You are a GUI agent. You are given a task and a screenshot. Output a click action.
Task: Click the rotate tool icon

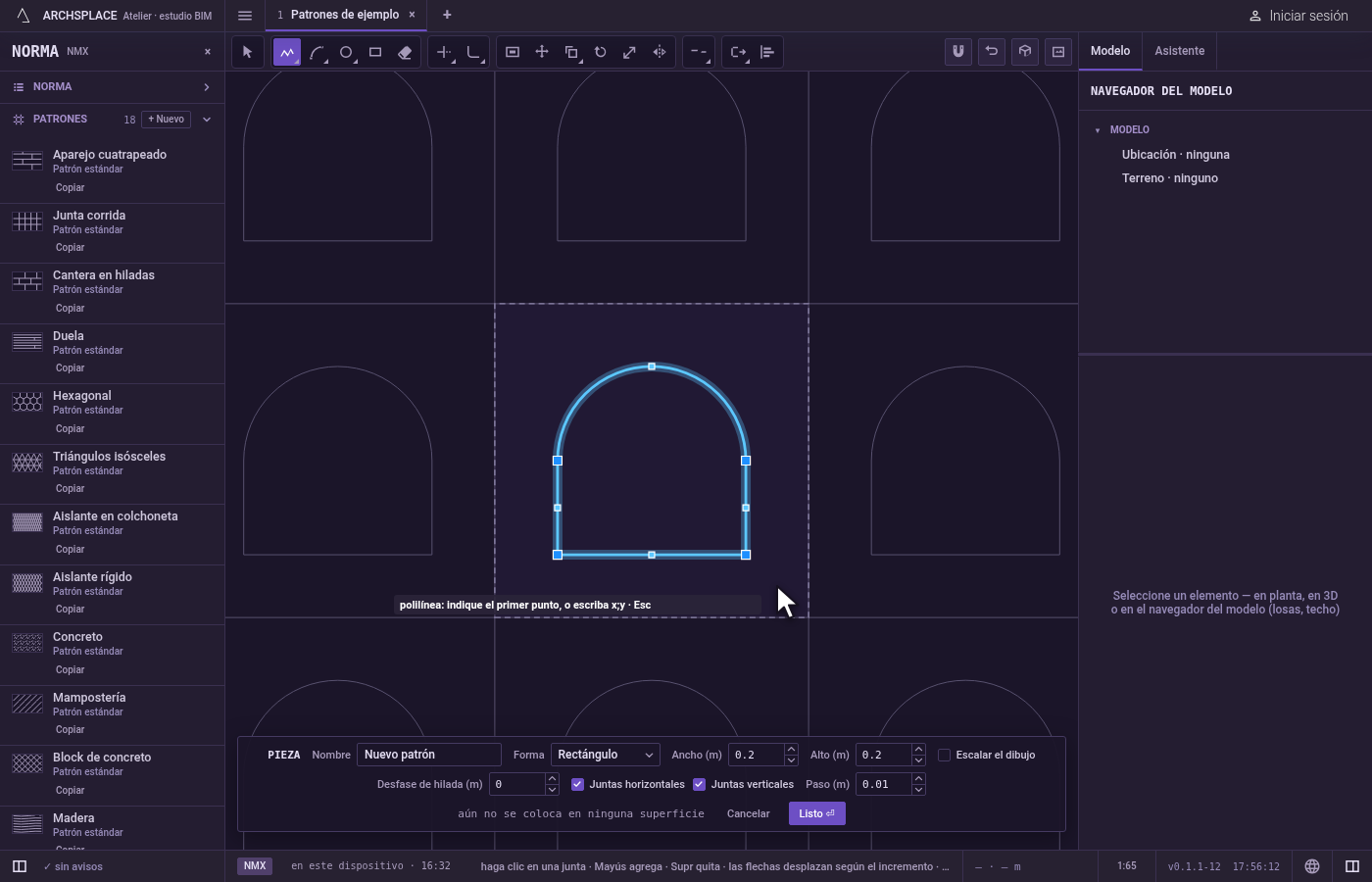601,52
